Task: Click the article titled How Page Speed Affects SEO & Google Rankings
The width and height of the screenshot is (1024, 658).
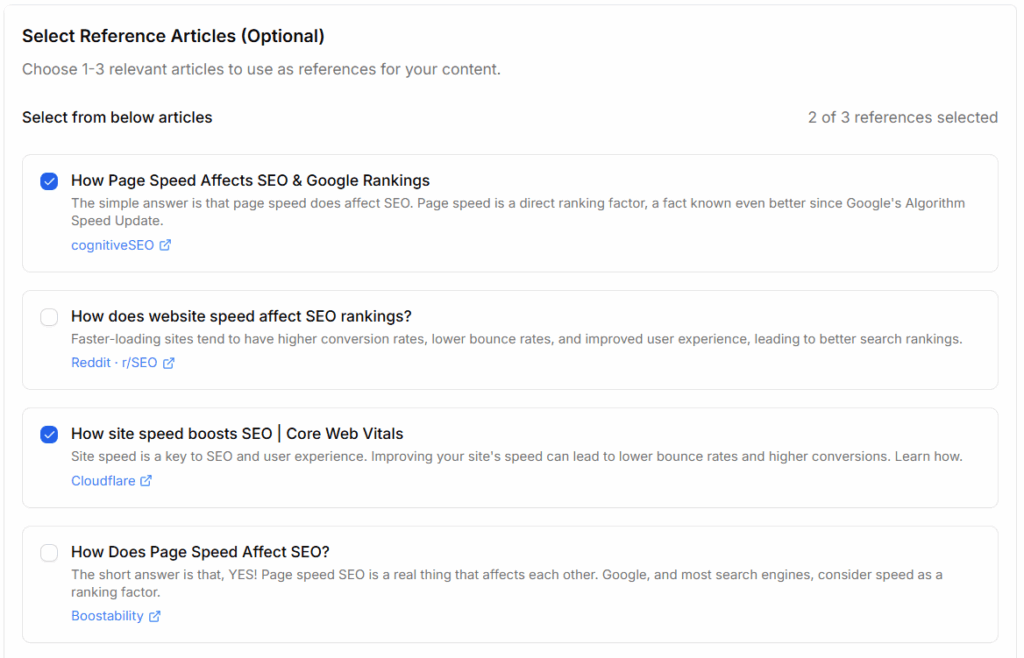Action: coord(510,211)
